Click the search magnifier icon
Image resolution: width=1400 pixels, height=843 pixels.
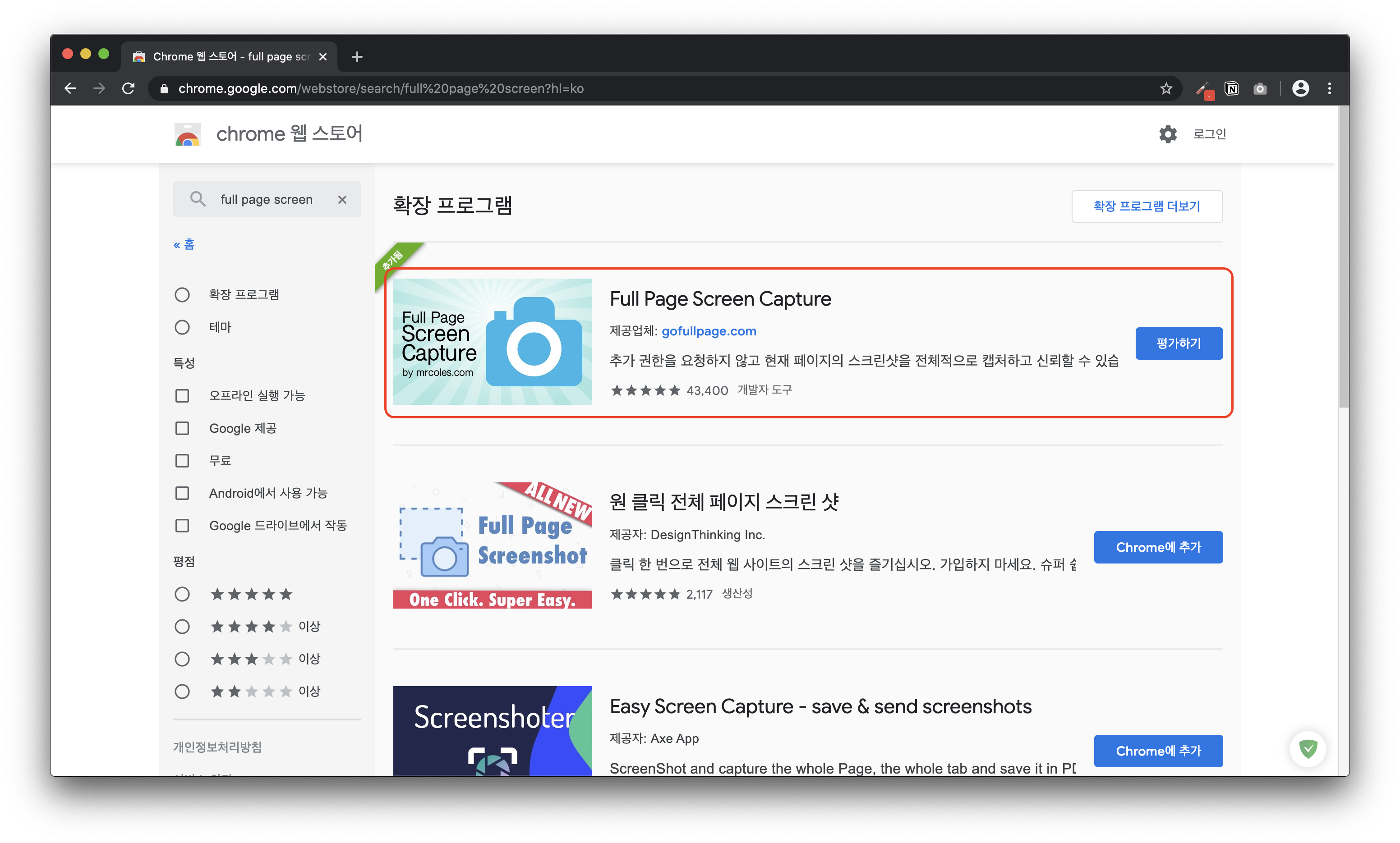[x=197, y=199]
